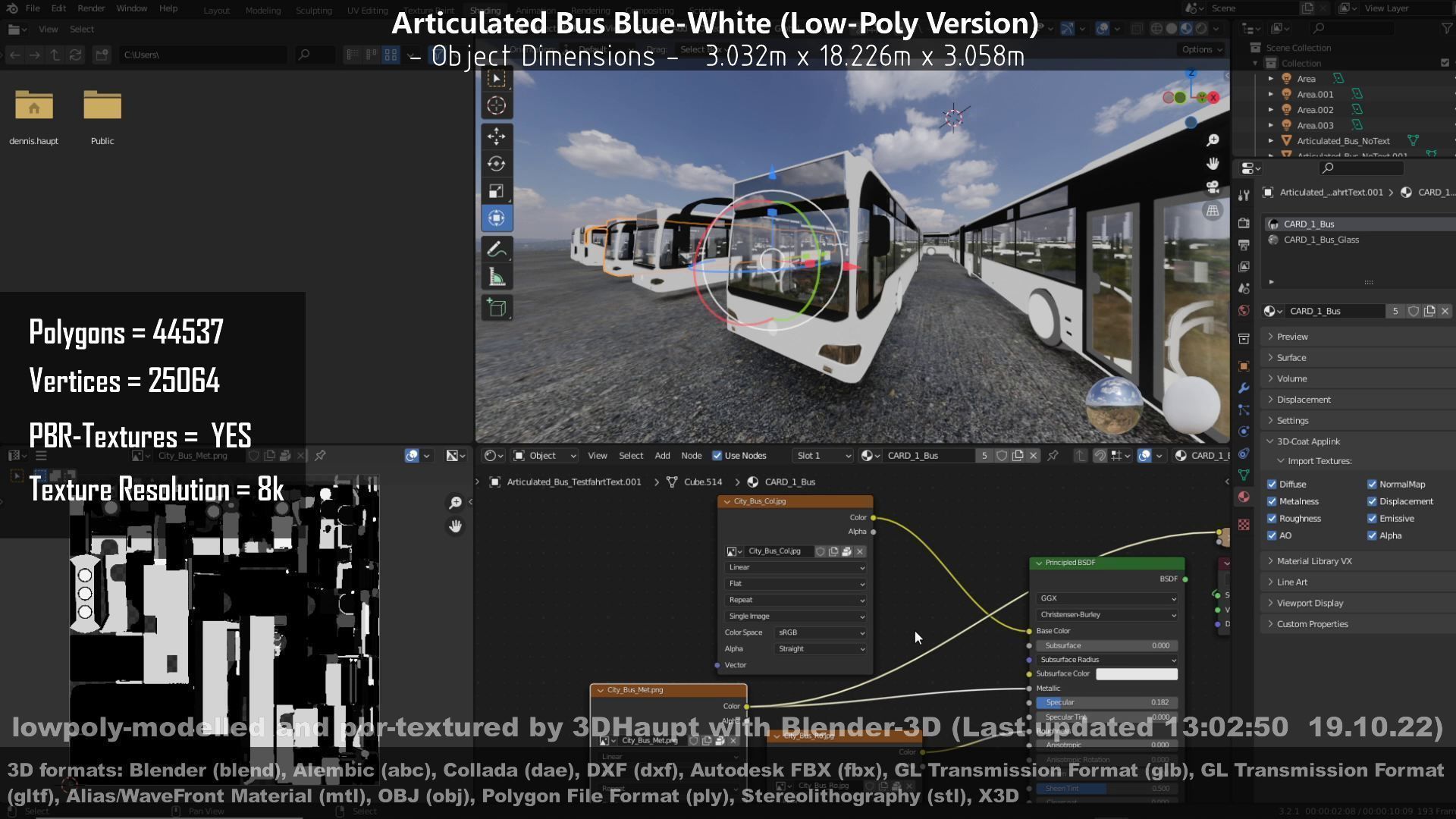Screen dimensions: 1456x819
Task: Open the File menu
Action: (x=33, y=8)
